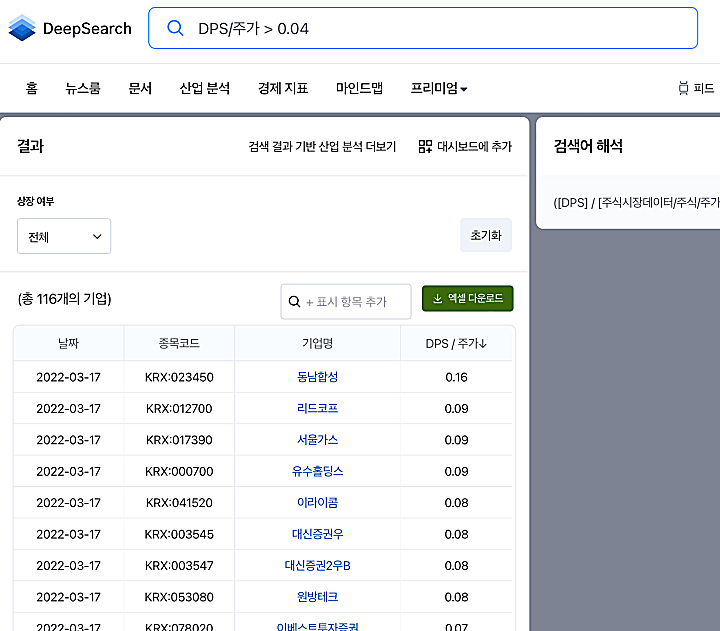Open 검색 결과 기반 산업 분석 더보기 link
The width and height of the screenshot is (720, 631).
[322, 146]
